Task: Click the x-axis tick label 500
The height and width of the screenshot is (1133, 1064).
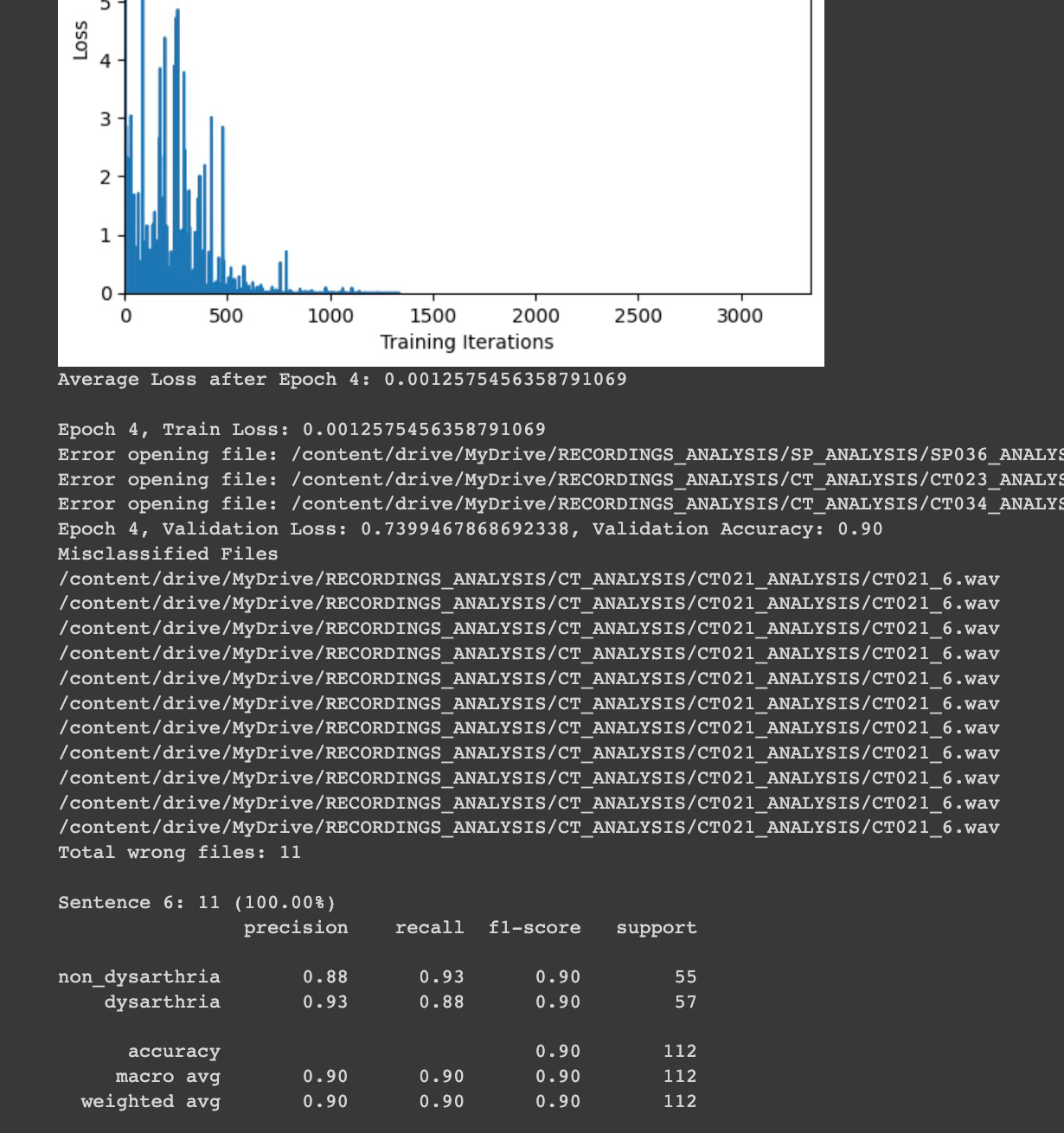Action: [226, 316]
